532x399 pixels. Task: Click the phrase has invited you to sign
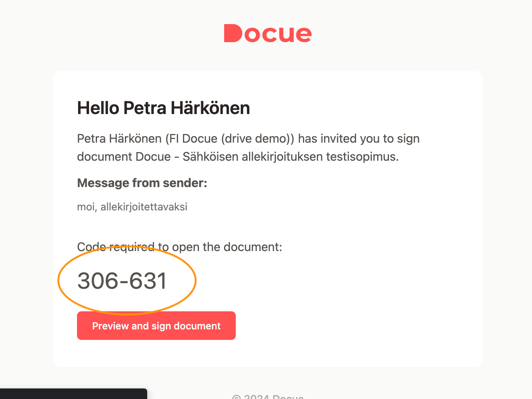(x=359, y=139)
